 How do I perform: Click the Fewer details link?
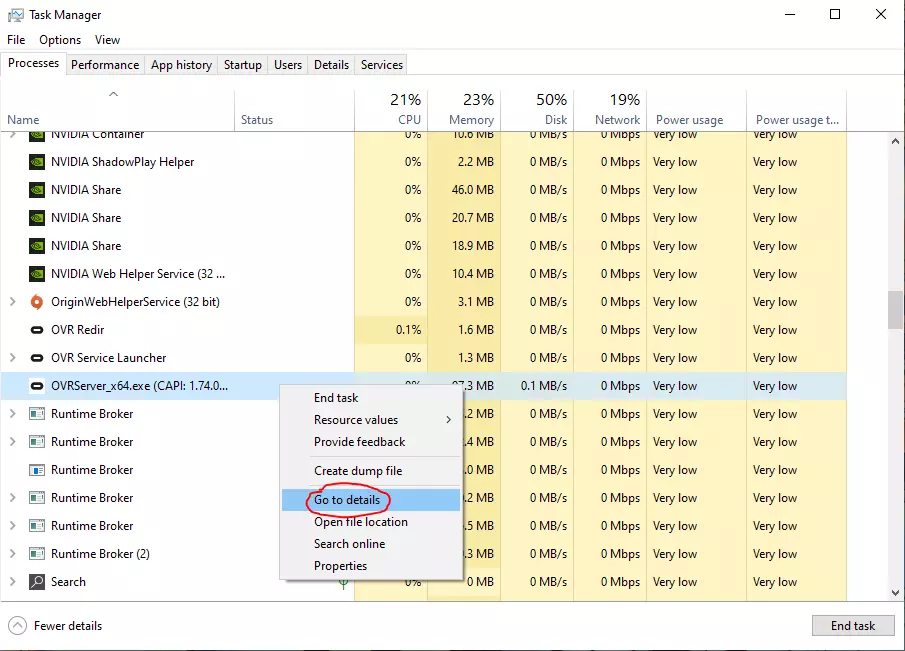point(68,626)
